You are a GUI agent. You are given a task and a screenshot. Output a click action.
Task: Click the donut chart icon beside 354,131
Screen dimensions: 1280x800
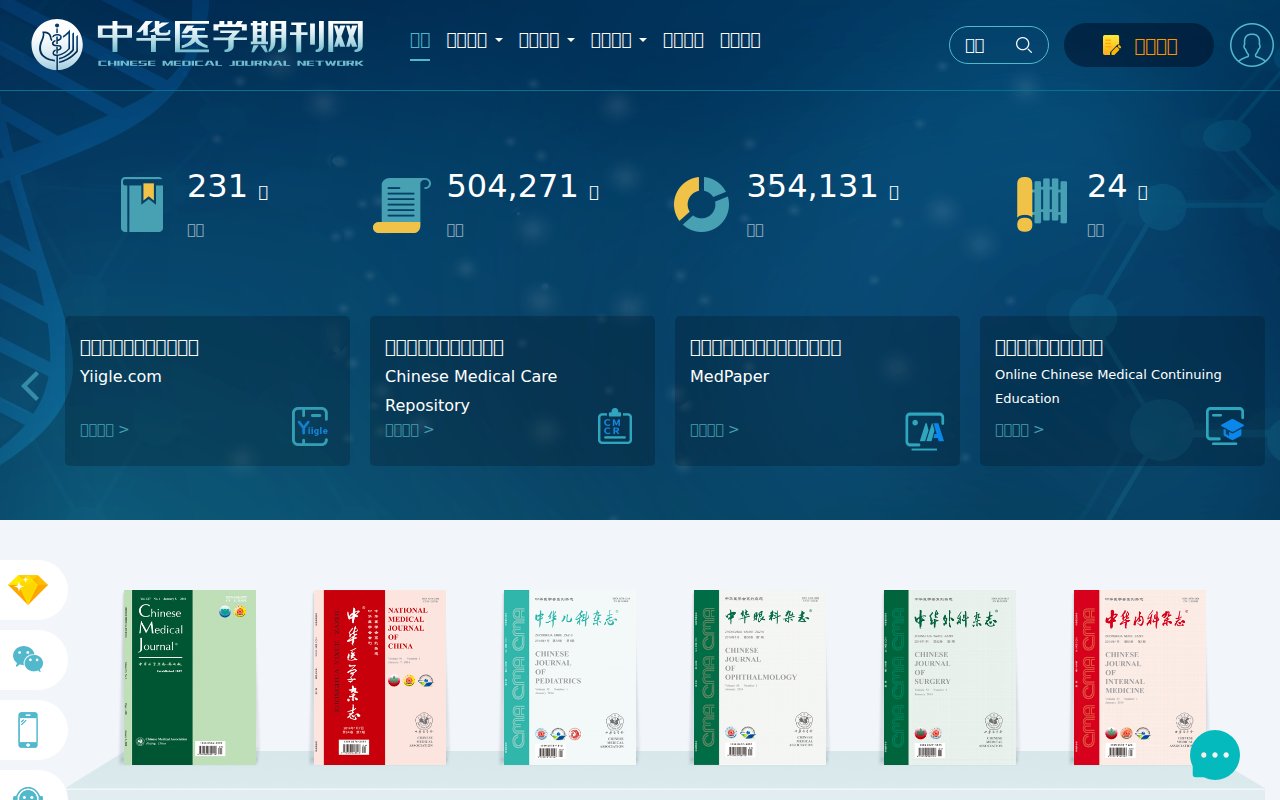tap(701, 204)
